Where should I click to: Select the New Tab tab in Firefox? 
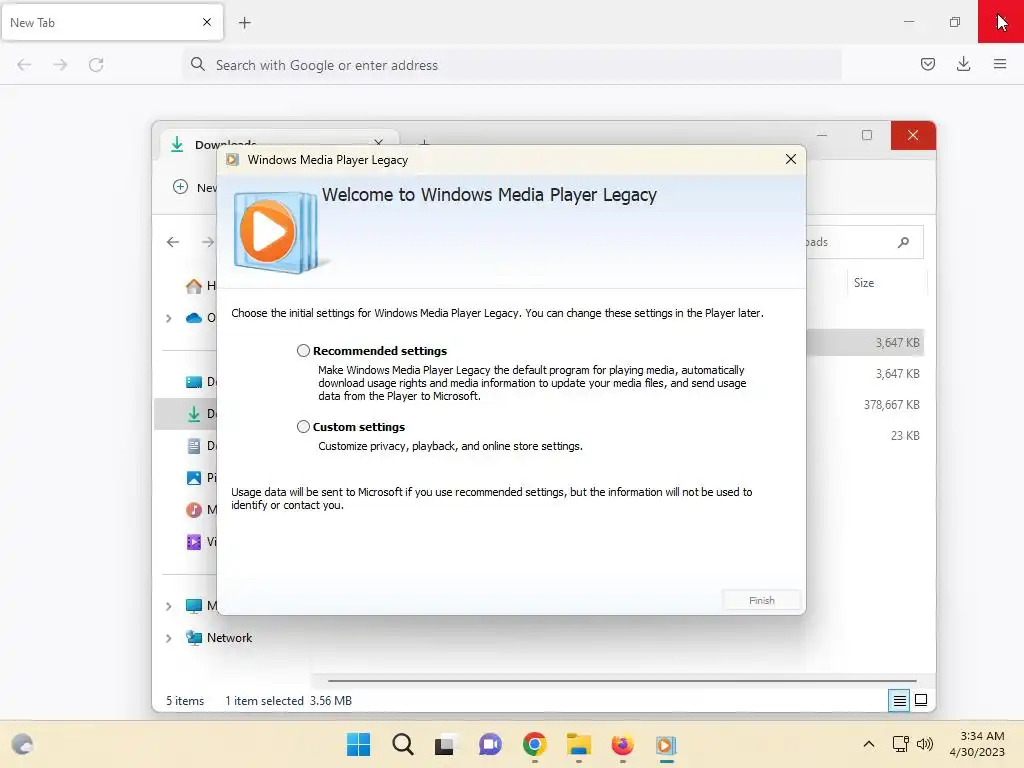[x=112, y=22]
